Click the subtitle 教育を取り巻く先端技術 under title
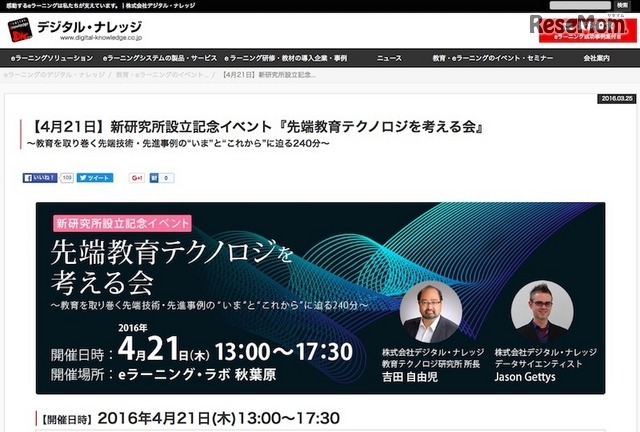 (178, 143)
